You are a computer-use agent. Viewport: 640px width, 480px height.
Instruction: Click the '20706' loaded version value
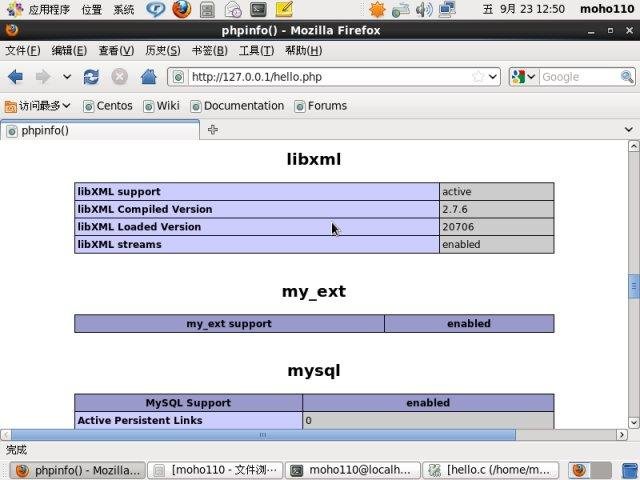[x=458, y=227]
